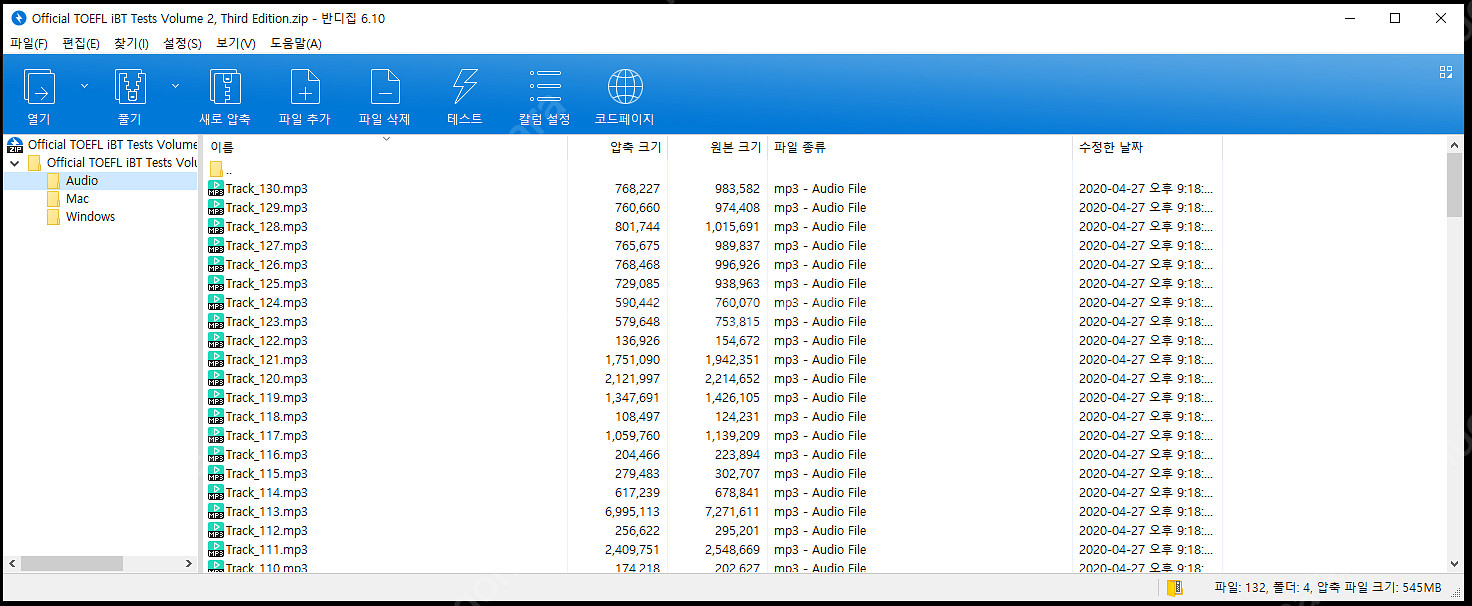Screen dimensions: 1472x606
Task: Click the MP3 icon of Track_120.mp3
Action: pos(216,379)
